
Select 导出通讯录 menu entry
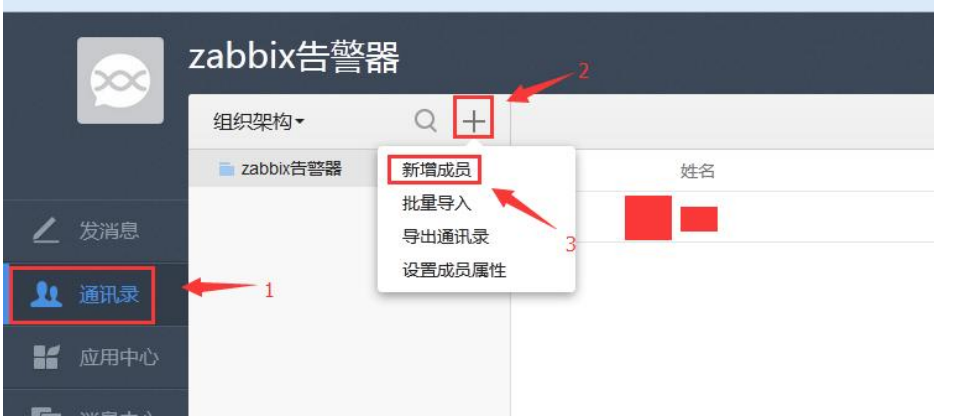tap(446, 236)
